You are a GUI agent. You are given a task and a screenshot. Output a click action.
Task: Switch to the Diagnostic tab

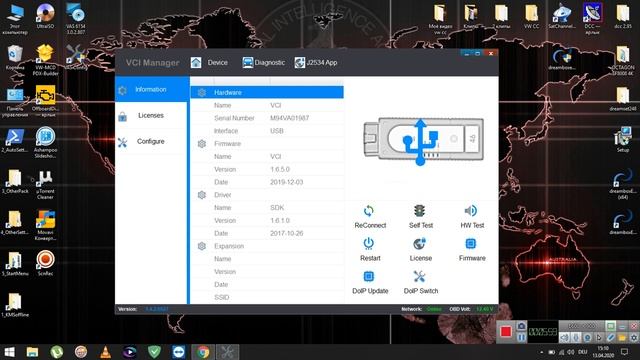pyautogui.click(x=263, y=62)
